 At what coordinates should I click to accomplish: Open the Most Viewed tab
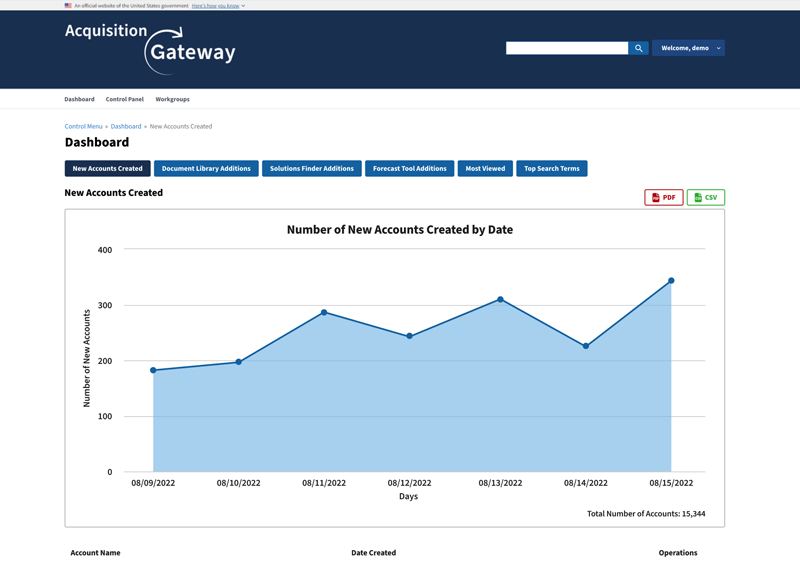485,168
